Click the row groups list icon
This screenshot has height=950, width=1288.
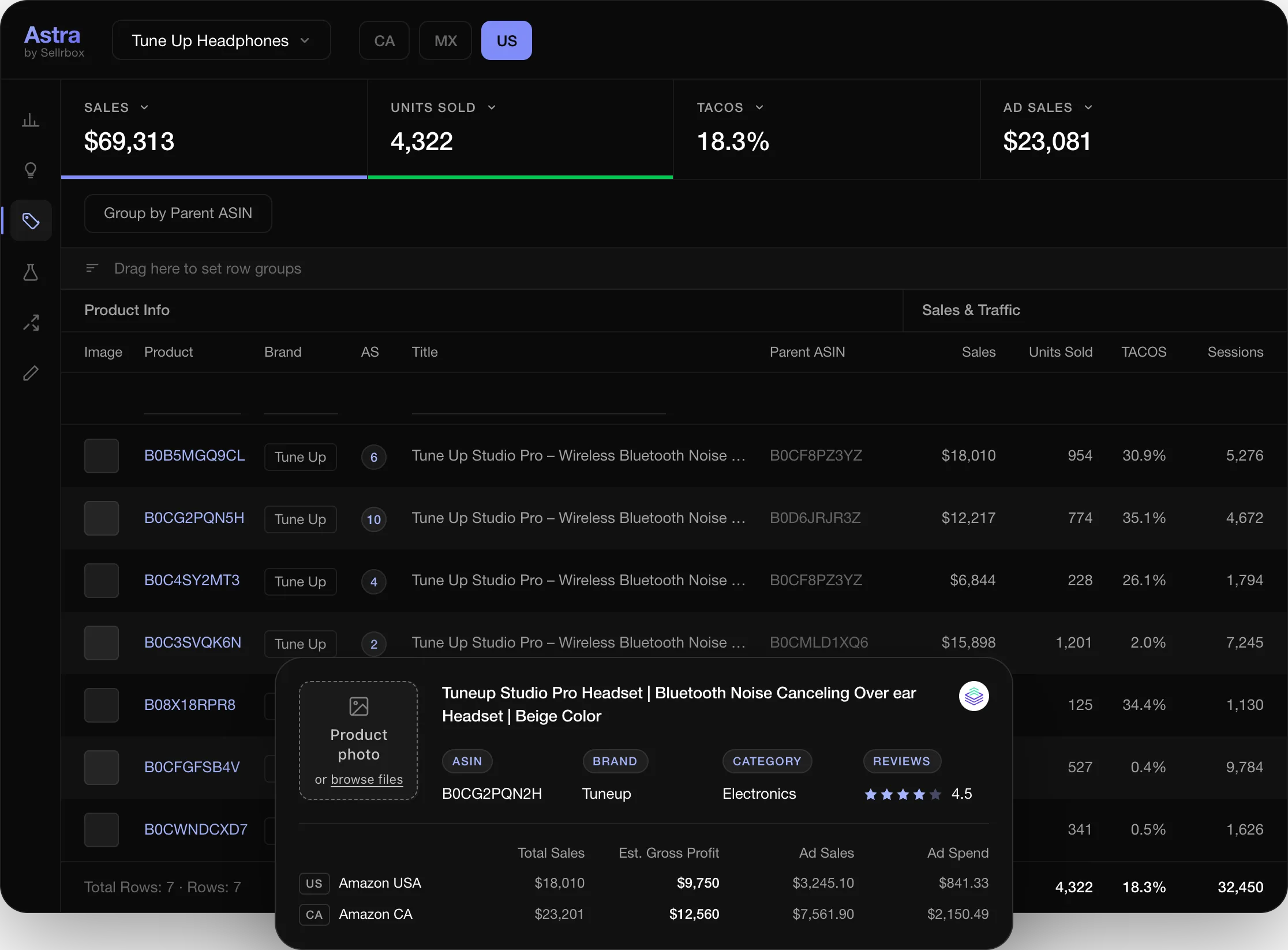pos(92,268)
